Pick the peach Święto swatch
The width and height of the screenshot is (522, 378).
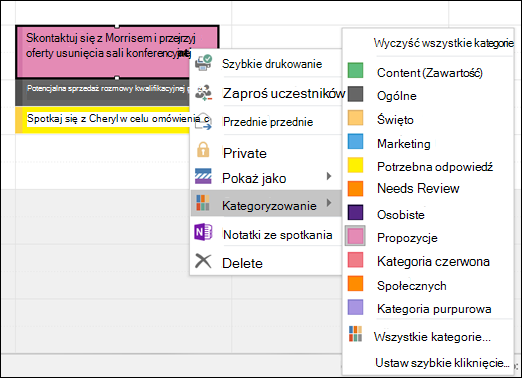pos(355,118)
